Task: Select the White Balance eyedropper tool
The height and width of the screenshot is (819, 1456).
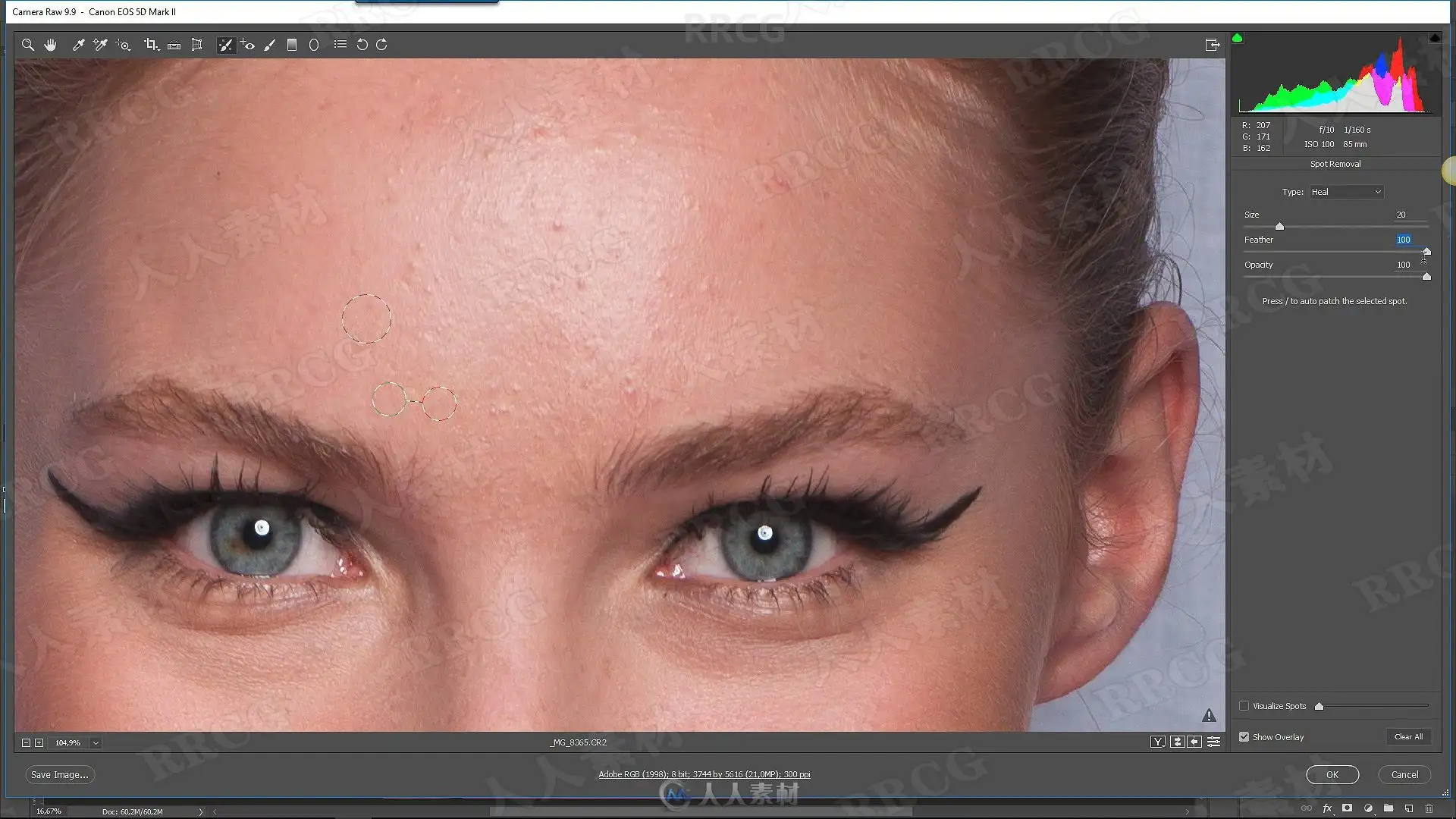Action: [77, 45]
